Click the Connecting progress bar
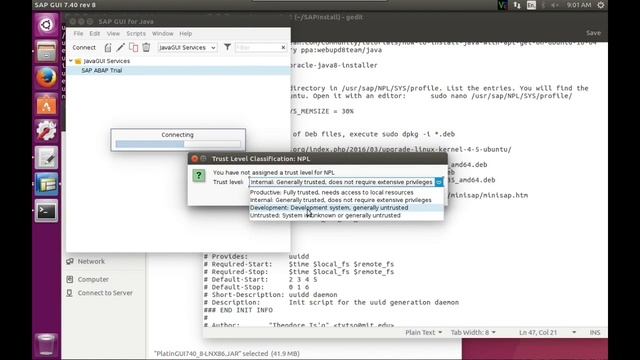The width and height of the screenshot is (640, 360). (178, 144)
